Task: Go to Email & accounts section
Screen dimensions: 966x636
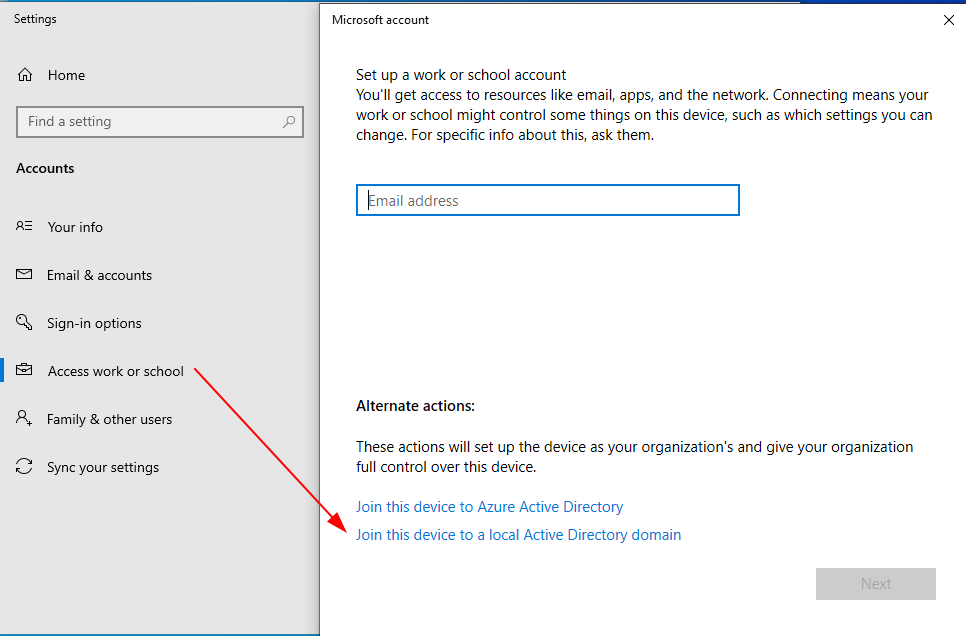Action: (x=99, y=275)
